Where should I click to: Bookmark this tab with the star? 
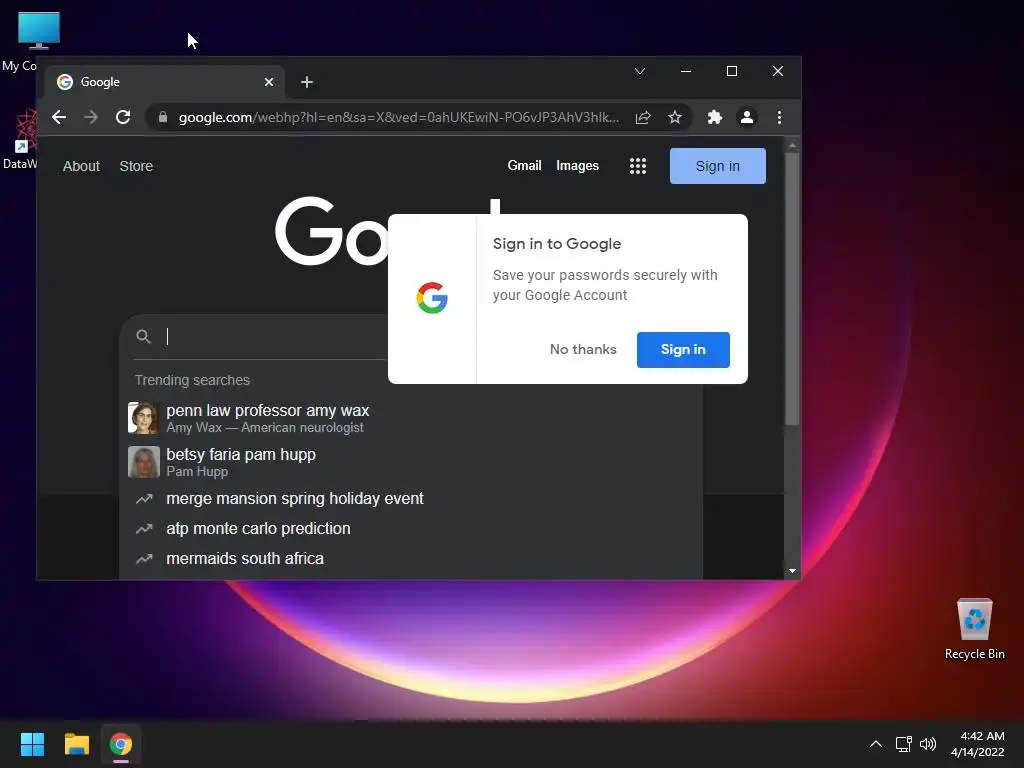[x=675, y=118]
